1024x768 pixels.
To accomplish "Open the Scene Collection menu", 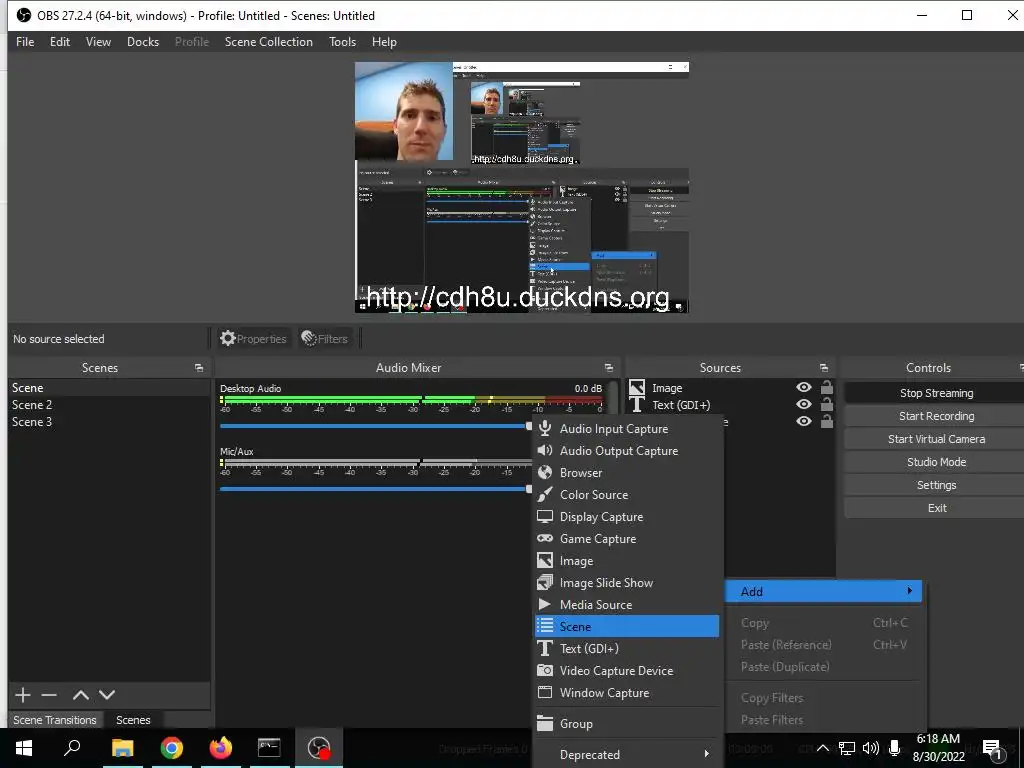I will coord(268,42).
